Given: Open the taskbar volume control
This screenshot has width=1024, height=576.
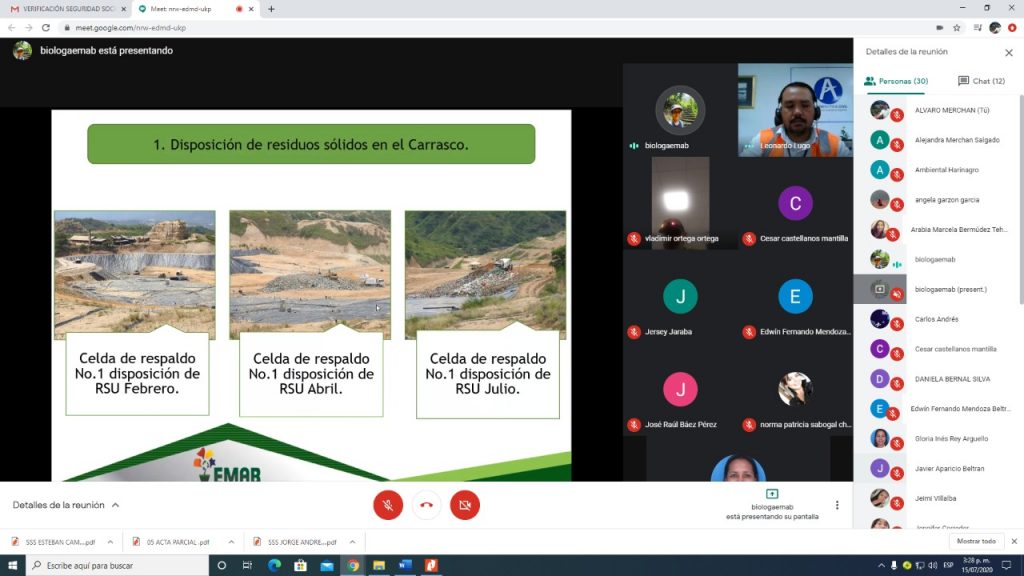Looking at the screenshot, I should coord(933,566).
